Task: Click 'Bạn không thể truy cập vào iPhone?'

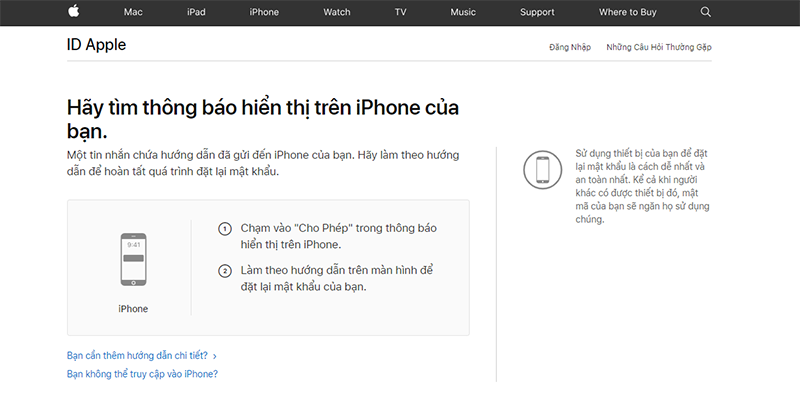Action: 142,374
